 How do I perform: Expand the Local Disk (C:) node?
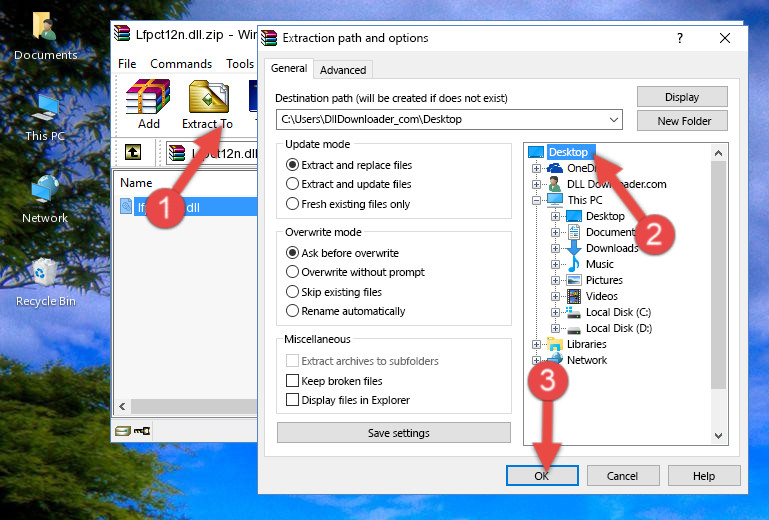click(x=555, y=312)
